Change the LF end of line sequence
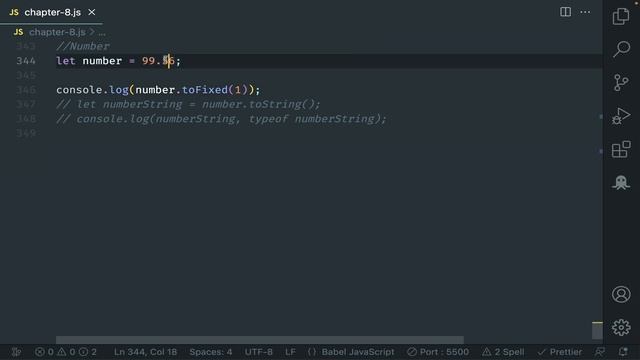The image size is (640, 360). point(290,352)
